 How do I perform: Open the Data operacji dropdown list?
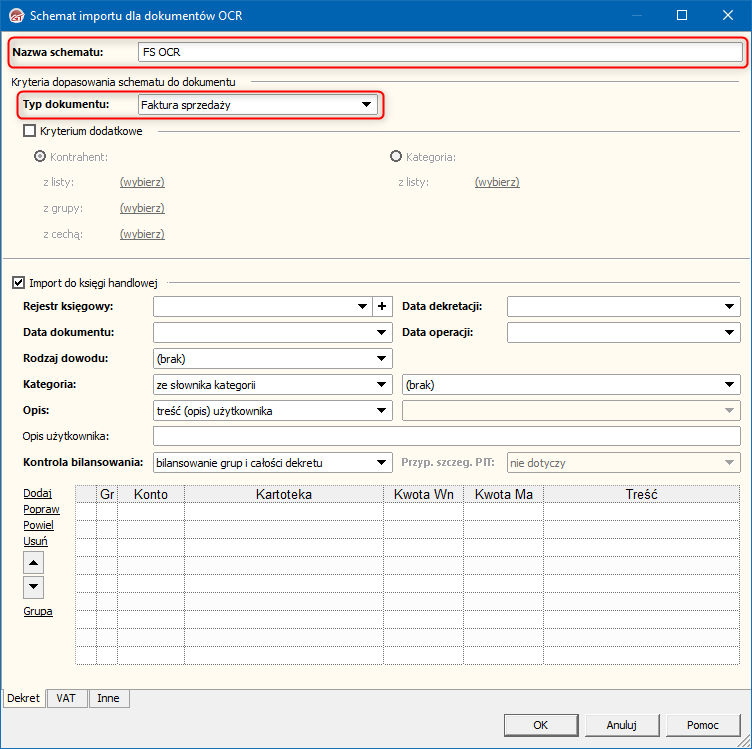click(x=731, y=332)
